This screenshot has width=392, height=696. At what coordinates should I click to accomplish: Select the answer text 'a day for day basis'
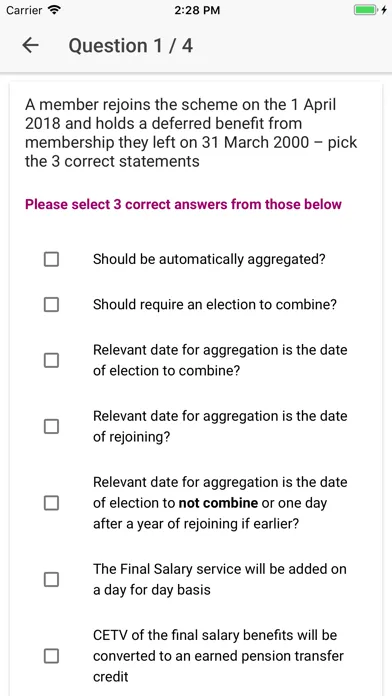pyautogui.click(x=151, y=590)
